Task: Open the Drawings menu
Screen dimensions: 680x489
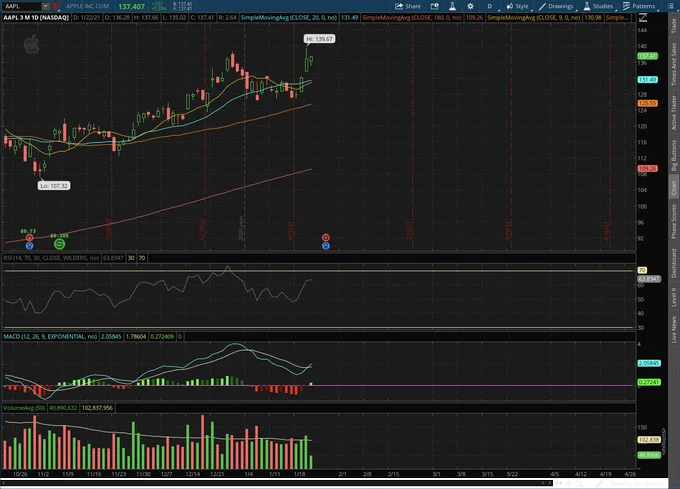Action: click(556, 6)
